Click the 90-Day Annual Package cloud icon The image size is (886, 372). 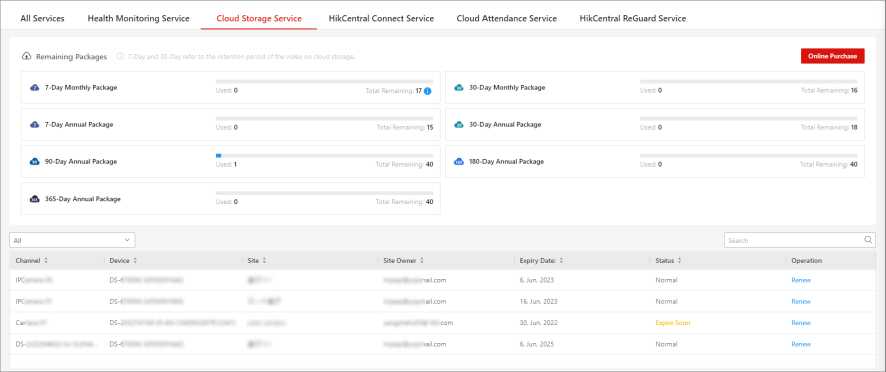point(34,162)
